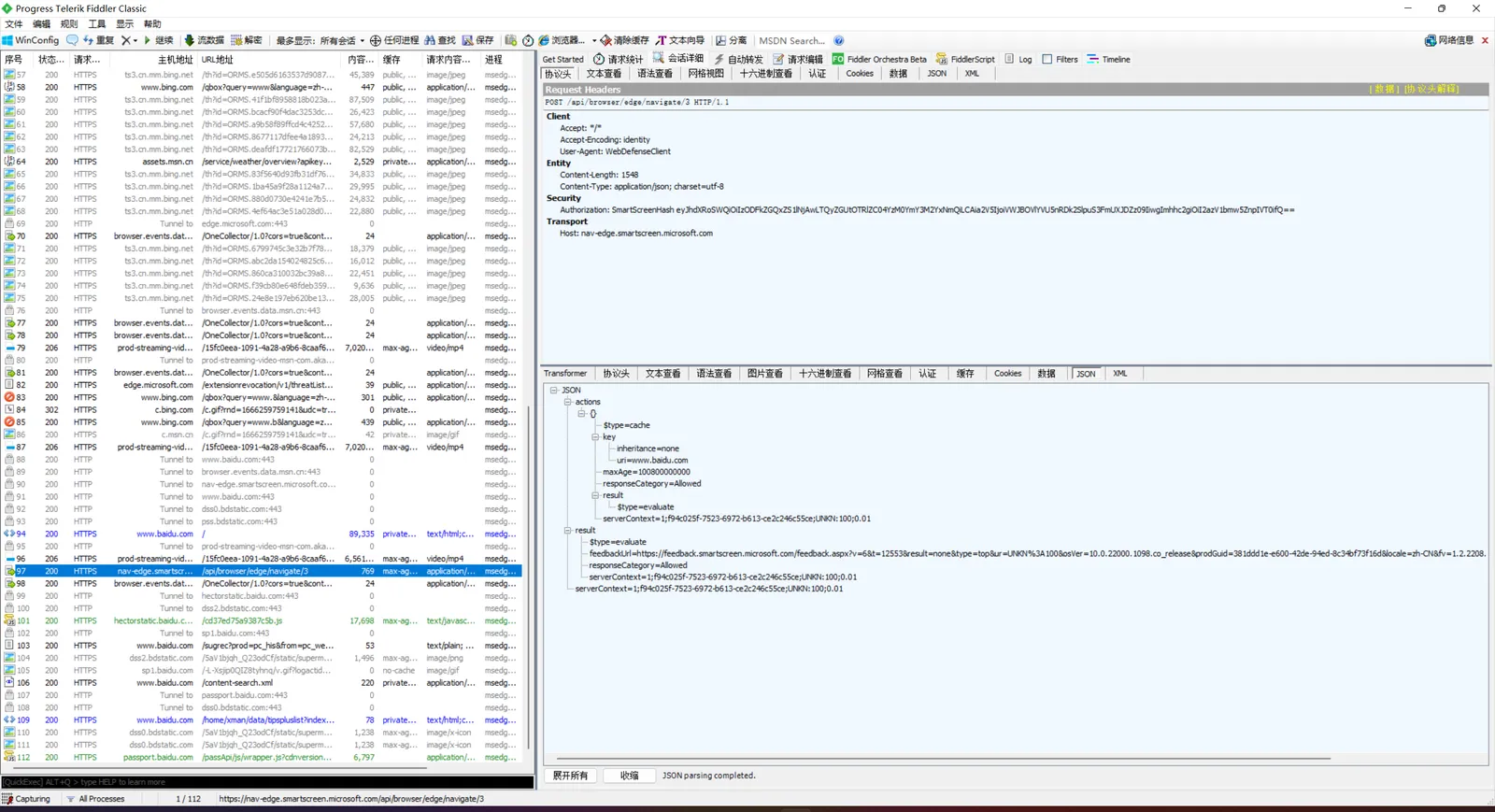1495x812 pixels.
Task: Open the Rules (规则) menu
Action: tap(69, 24)
